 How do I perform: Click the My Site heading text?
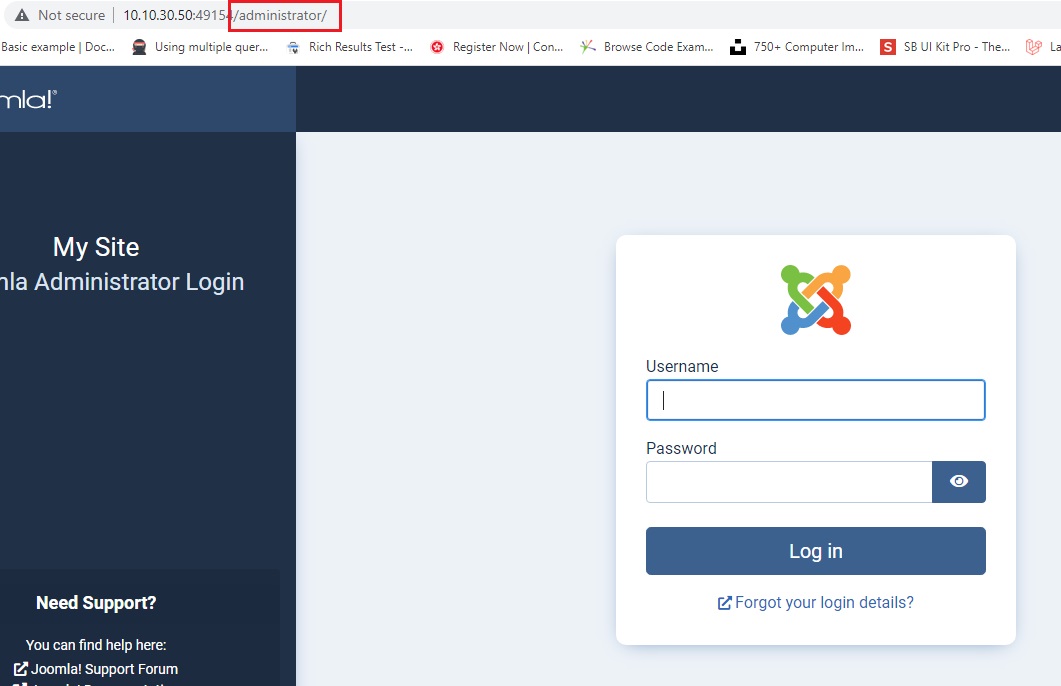(96, 247)
